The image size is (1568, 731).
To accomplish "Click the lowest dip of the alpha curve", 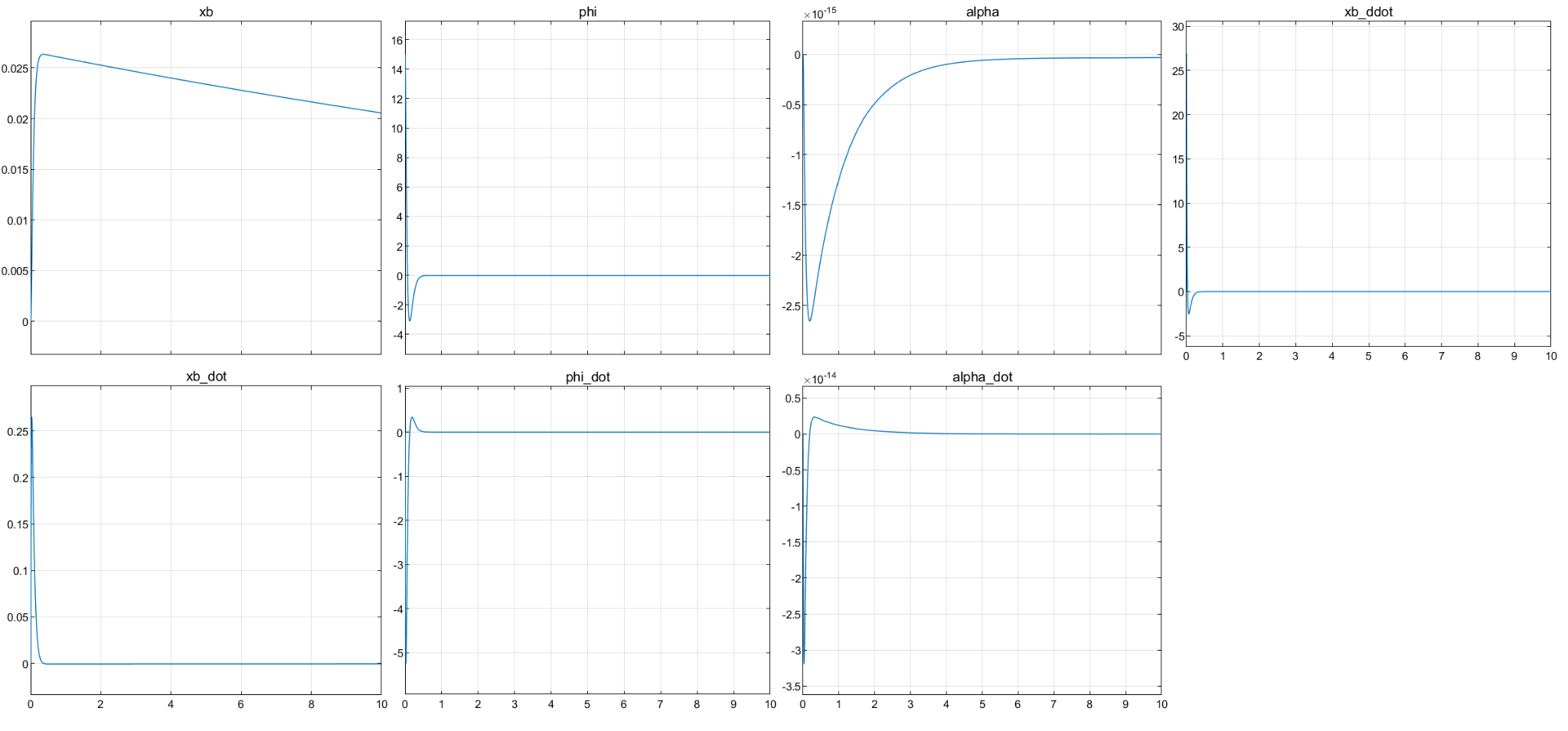I will (809, 320).
